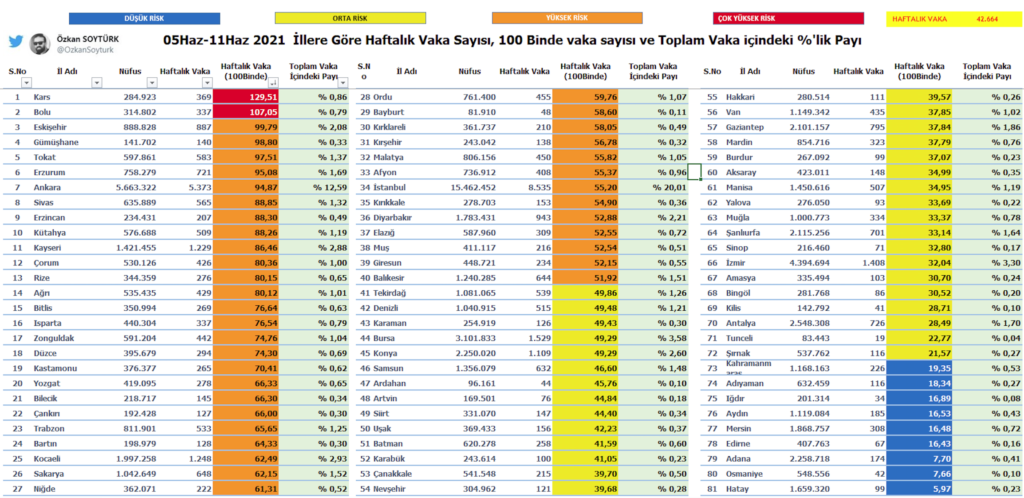Select the İstanbul share cell % 20,01

click(x=653, y=187)
